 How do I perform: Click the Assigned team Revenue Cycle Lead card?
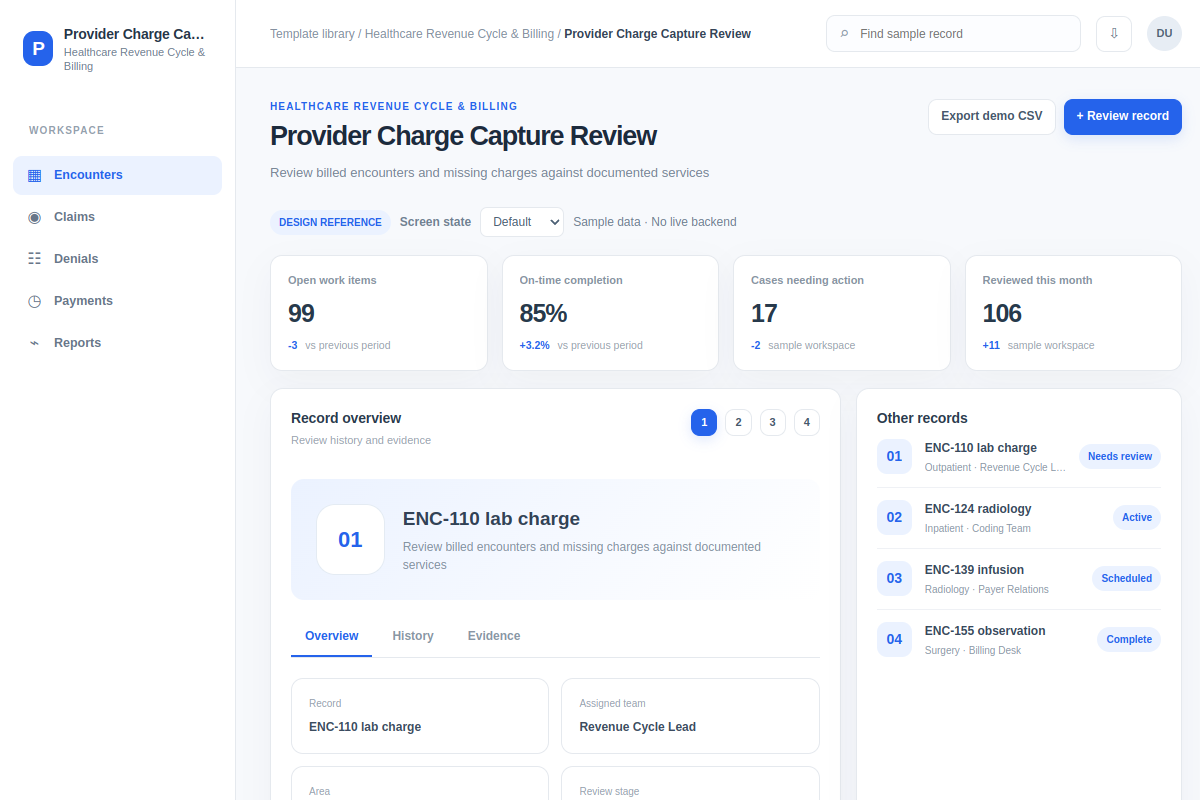(691, 716)
